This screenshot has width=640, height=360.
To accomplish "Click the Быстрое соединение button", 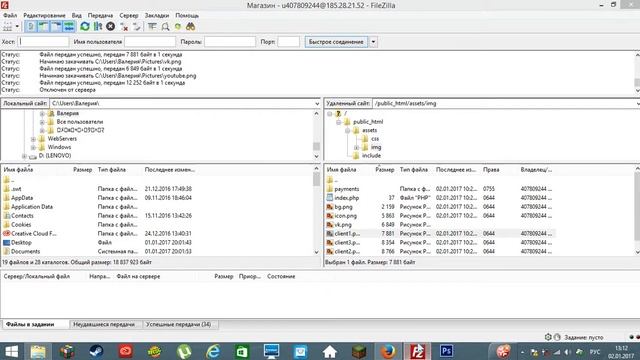I will point(336,42).
